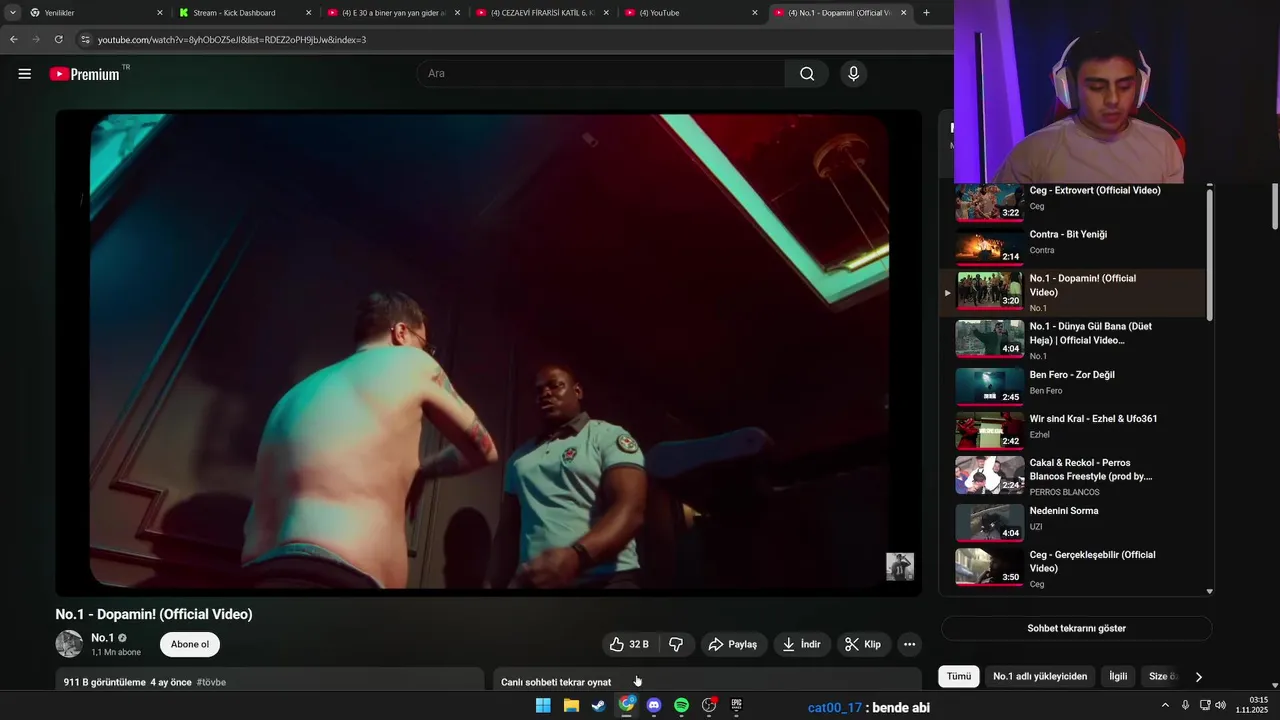Show chat replay with Sohbet tekrarını göster
The image size is (1280, 720).
1076,628
